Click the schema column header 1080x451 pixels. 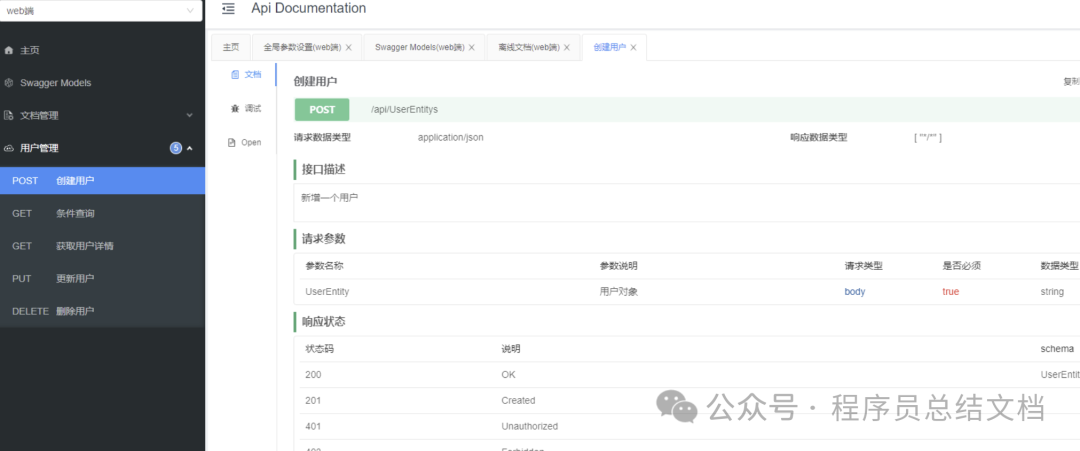coord(1057,349)
